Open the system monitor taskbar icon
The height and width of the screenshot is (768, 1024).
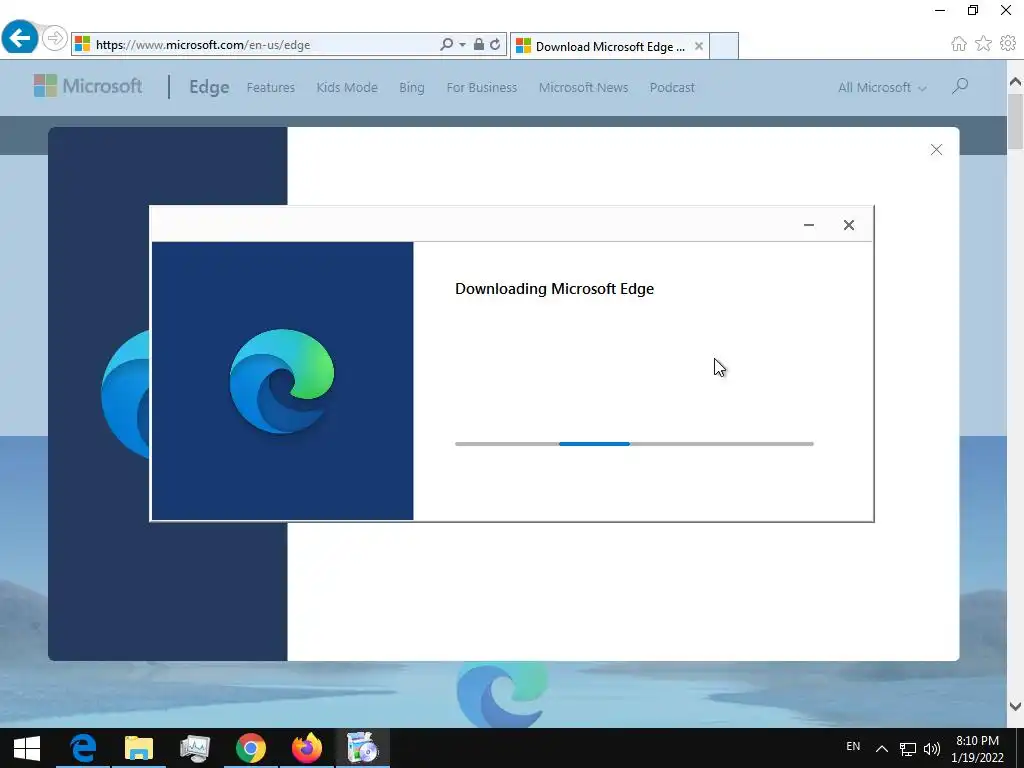click(195, 748)
